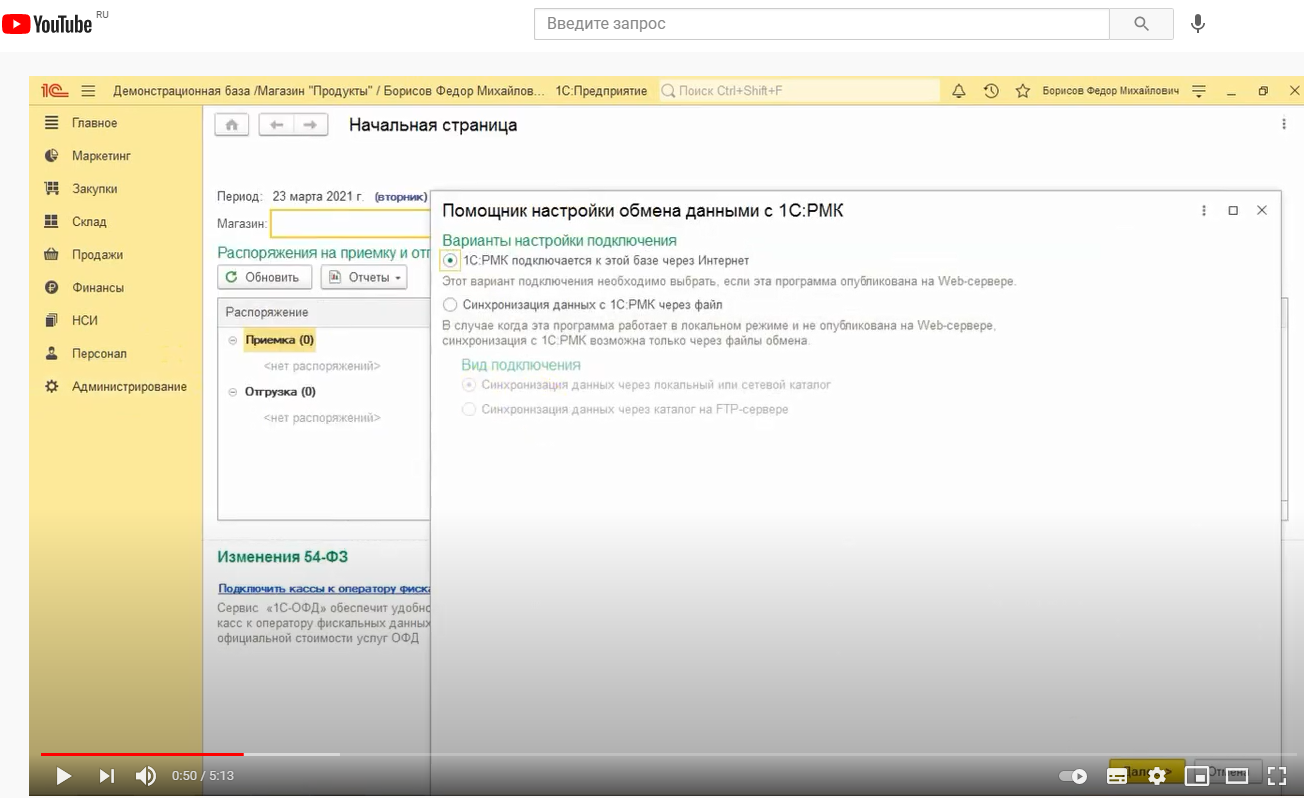This screenshot has height=798, width=1304.
Task: Enter fullscreen video mode
Action: (1276, 775)
